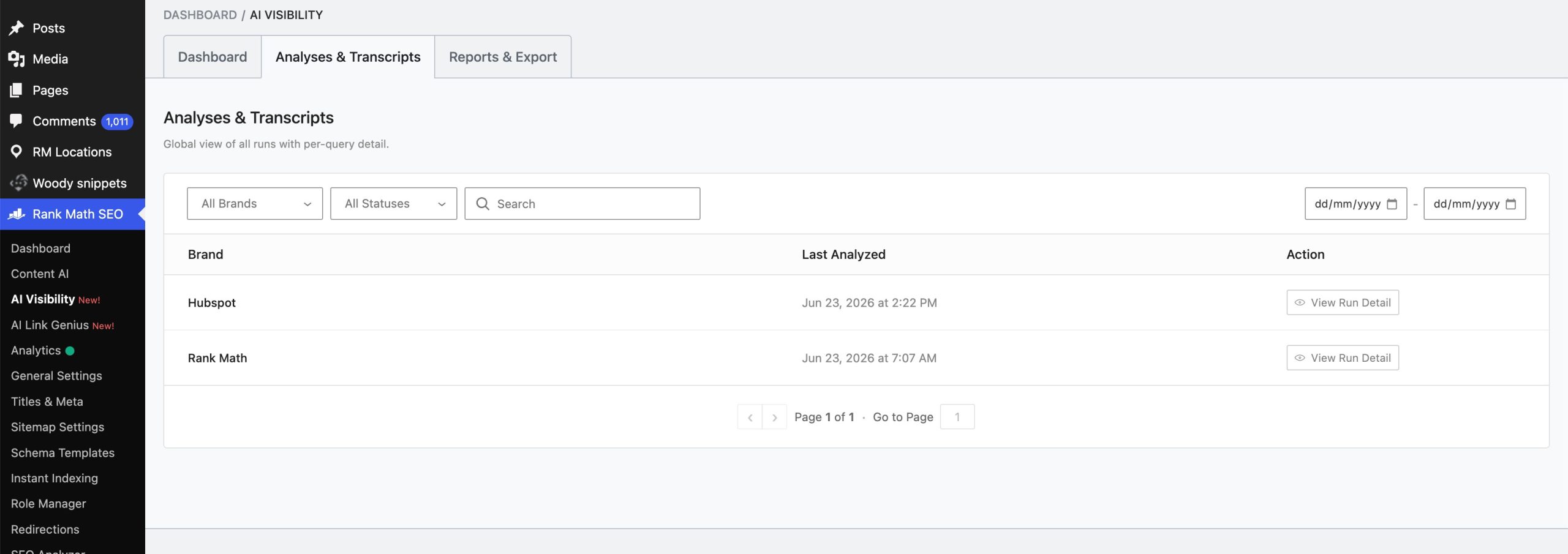Open RM Locations menu item

coord(72,152)
